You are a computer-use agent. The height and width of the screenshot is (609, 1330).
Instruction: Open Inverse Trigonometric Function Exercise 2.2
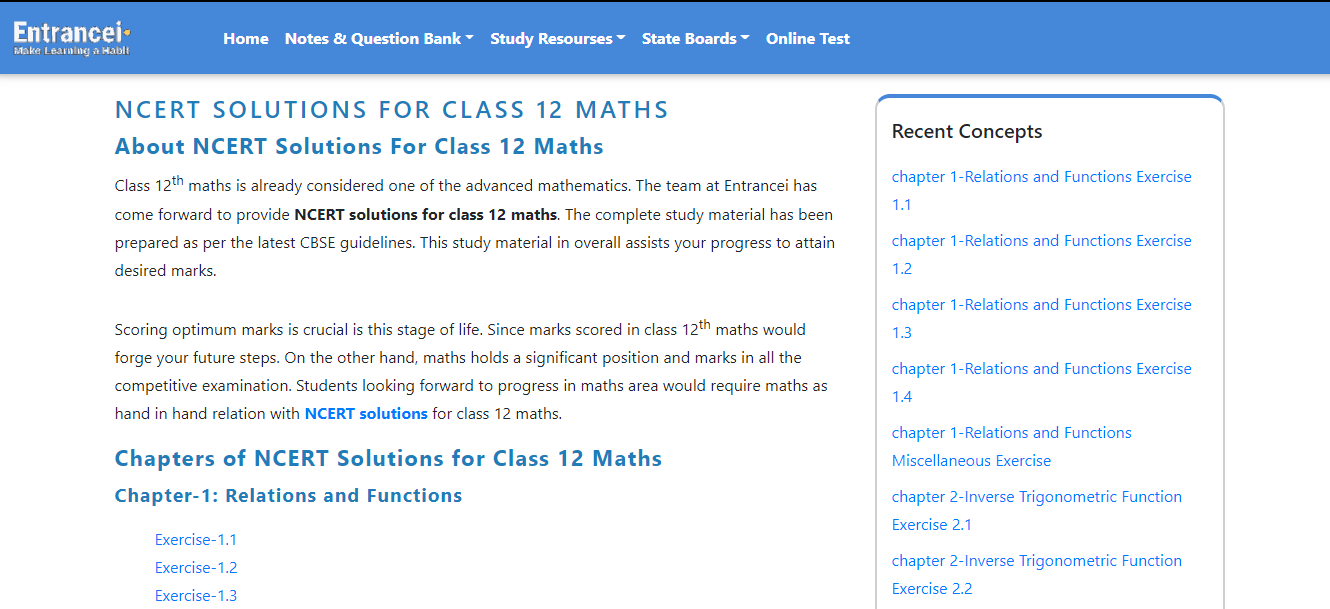pyautogui.click(x=1036, y=574)
